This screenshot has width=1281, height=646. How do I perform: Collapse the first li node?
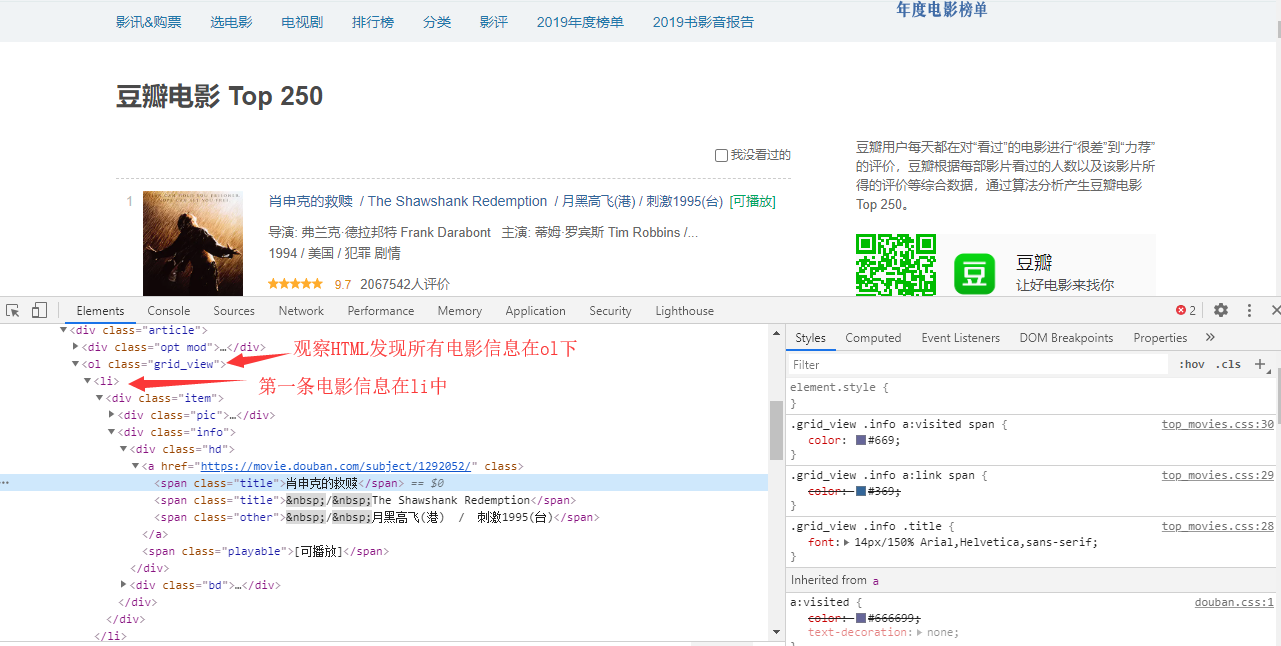pyautogui.click(x=88, y=381)
